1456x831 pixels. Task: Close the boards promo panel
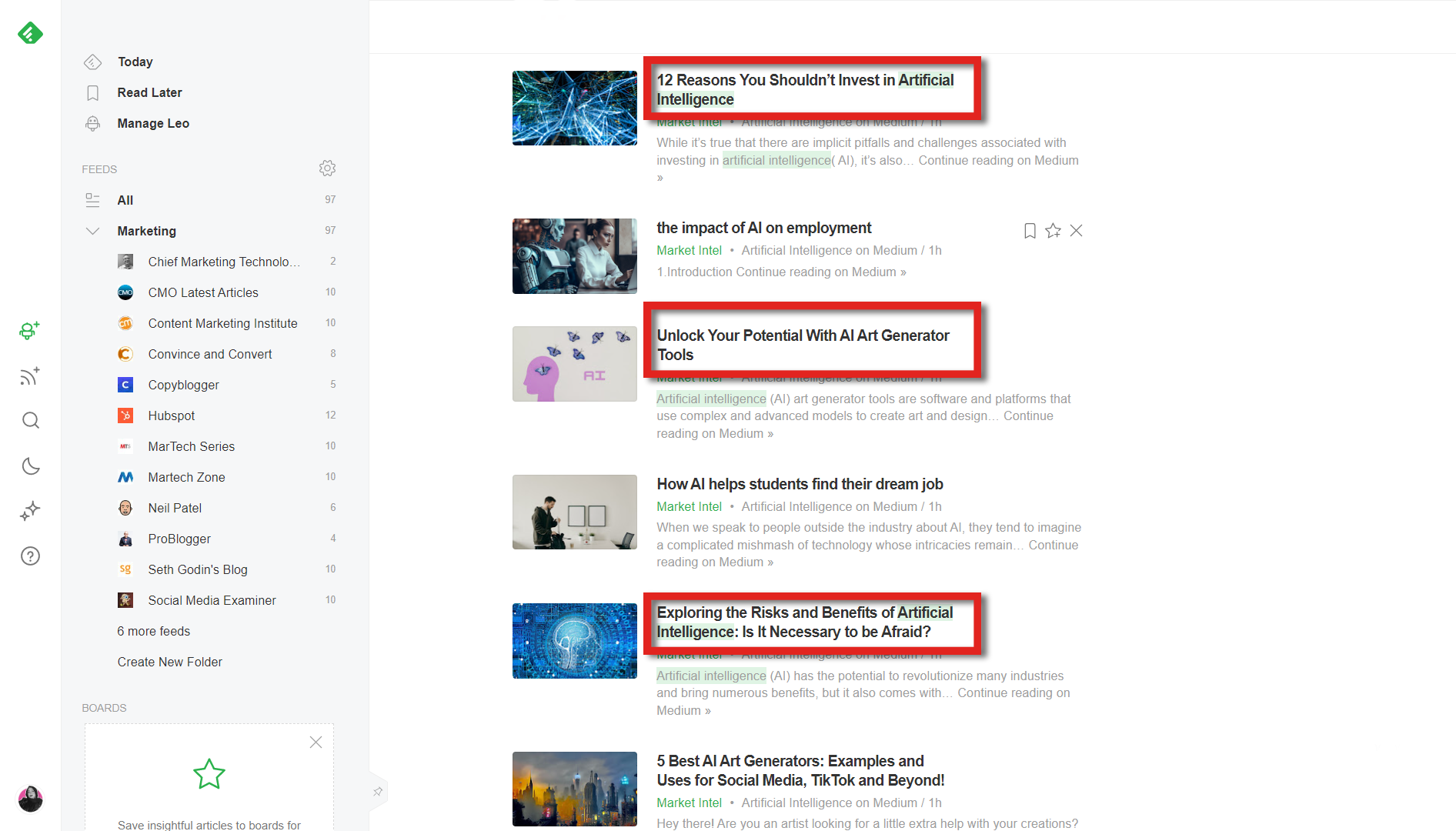tap(316, 742)
